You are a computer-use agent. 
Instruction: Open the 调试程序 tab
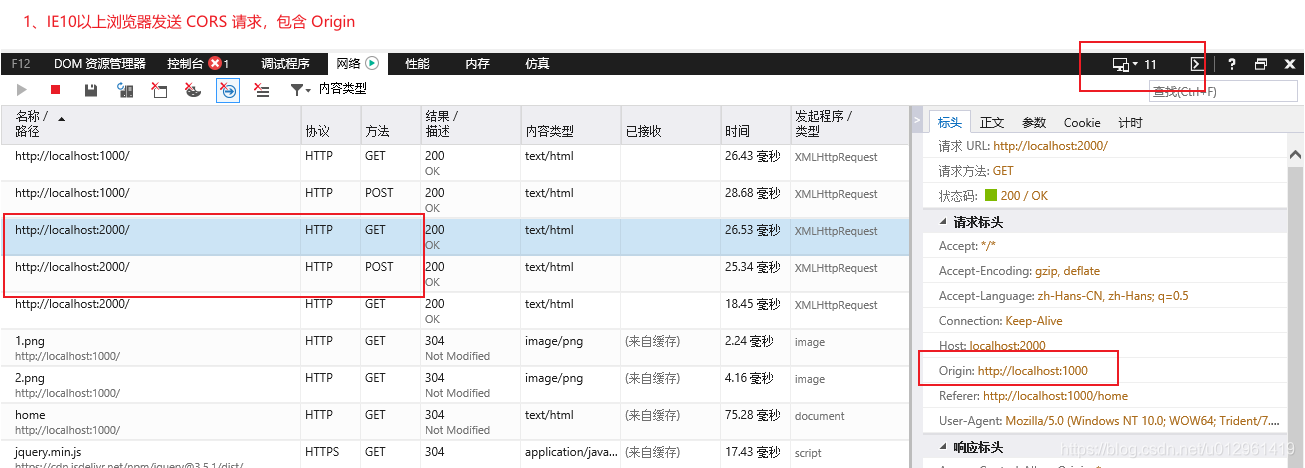(285, 64)
